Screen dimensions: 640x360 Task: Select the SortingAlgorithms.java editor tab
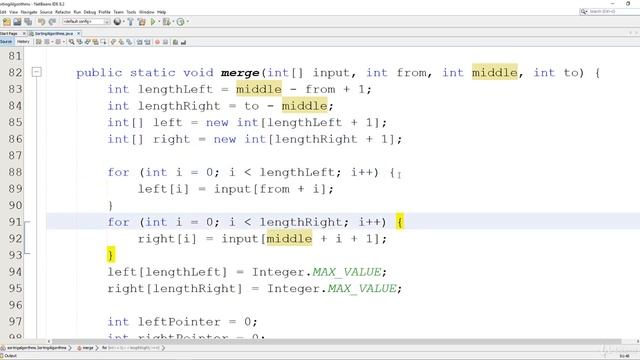53,33
